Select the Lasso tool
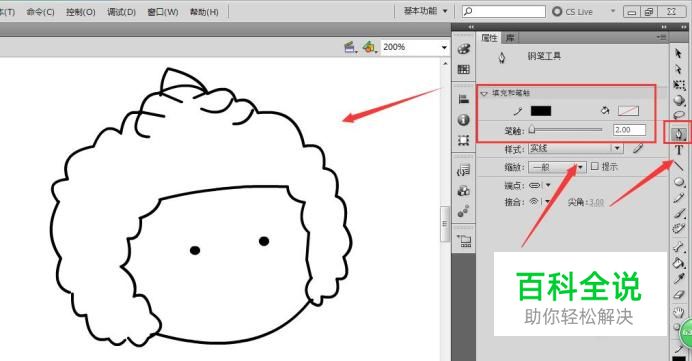The image size is (692, 361). click(679, 116)
